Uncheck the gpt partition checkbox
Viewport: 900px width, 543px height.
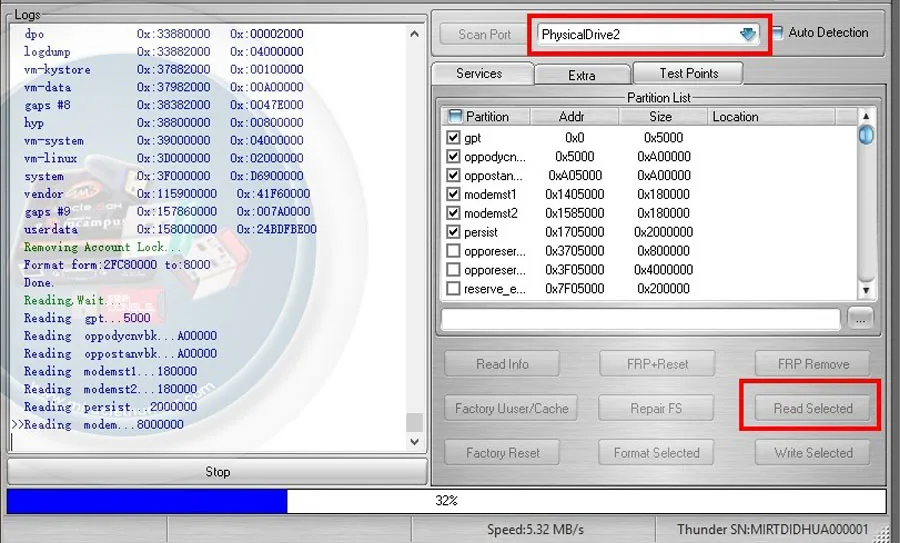tap(453, 137)
